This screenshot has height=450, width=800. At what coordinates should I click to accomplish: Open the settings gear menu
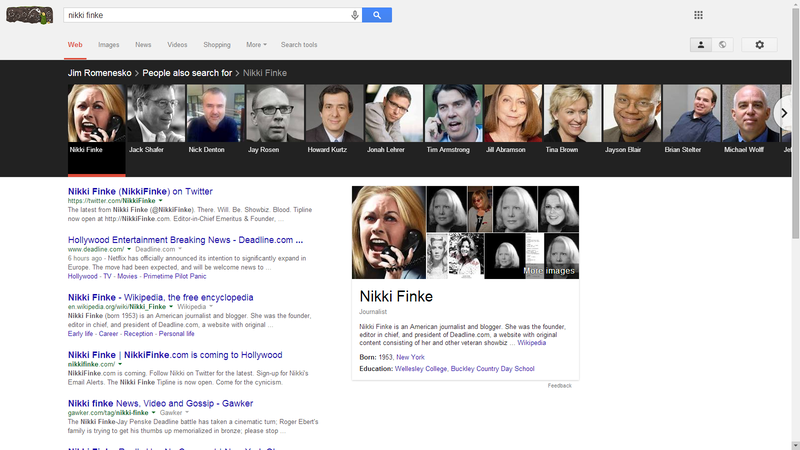click(x=760, y=45)
